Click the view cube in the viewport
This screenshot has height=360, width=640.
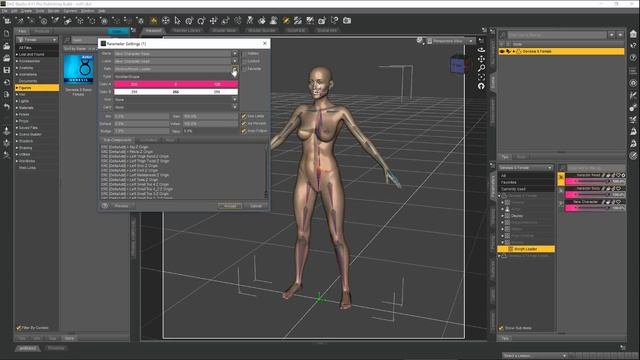457,66
